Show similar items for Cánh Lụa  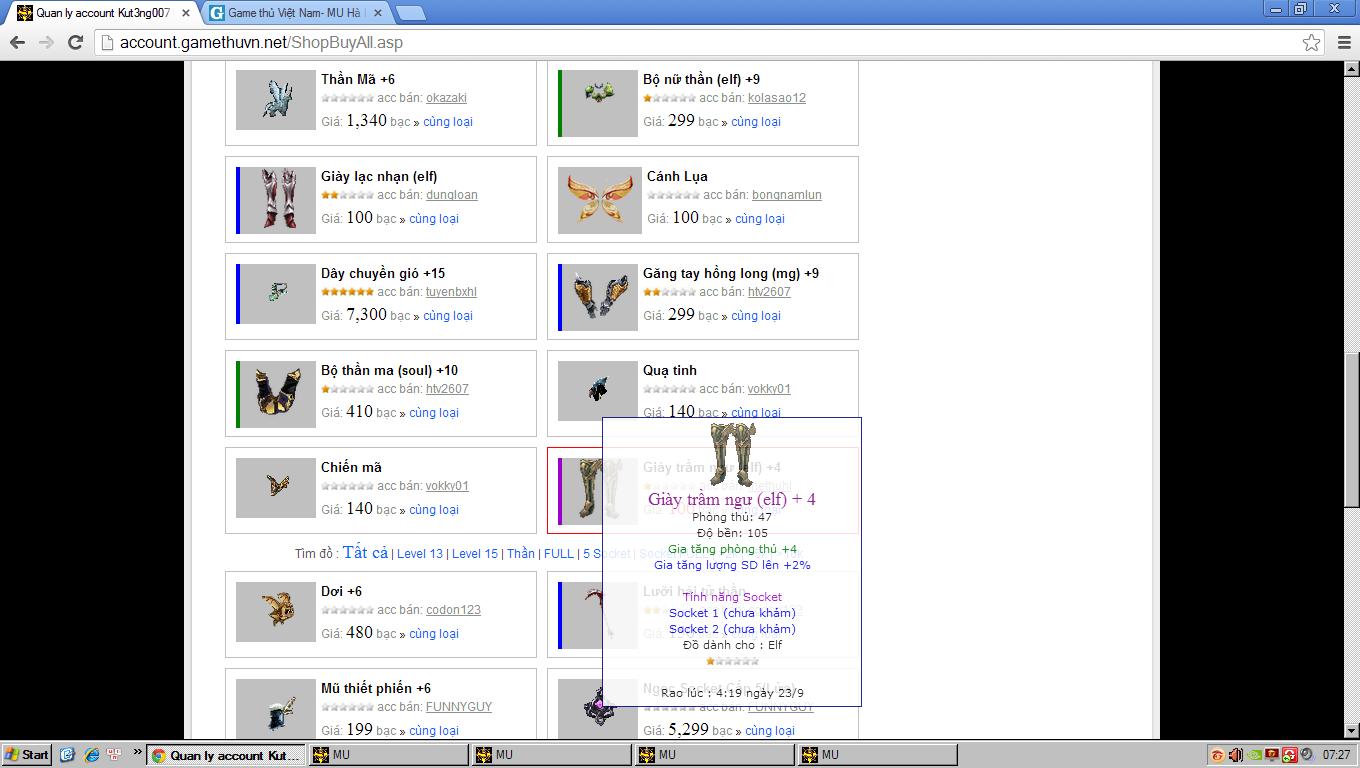[x=760, y=219]
